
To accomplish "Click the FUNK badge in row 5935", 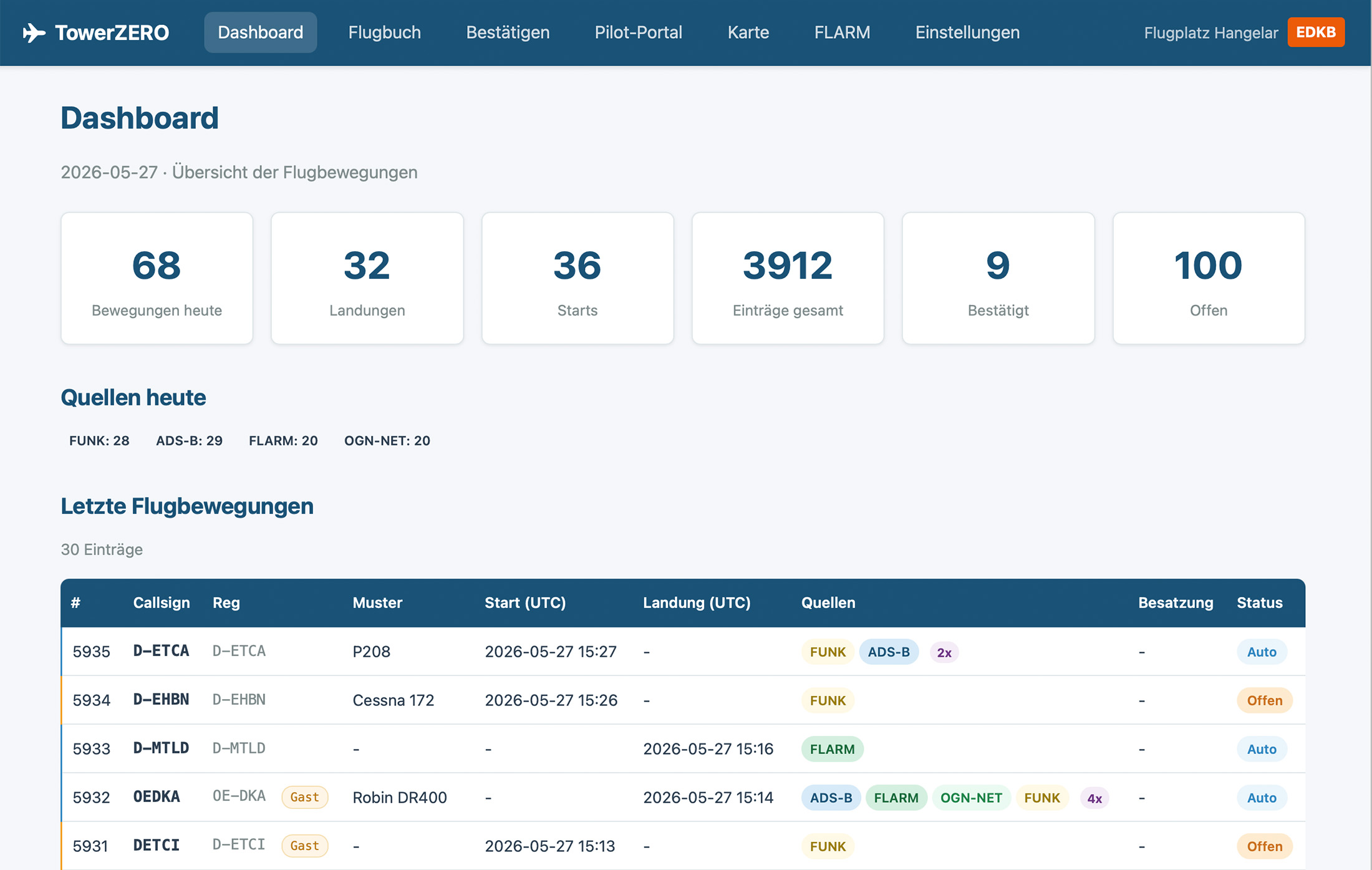I will click(x=828, y=652).
